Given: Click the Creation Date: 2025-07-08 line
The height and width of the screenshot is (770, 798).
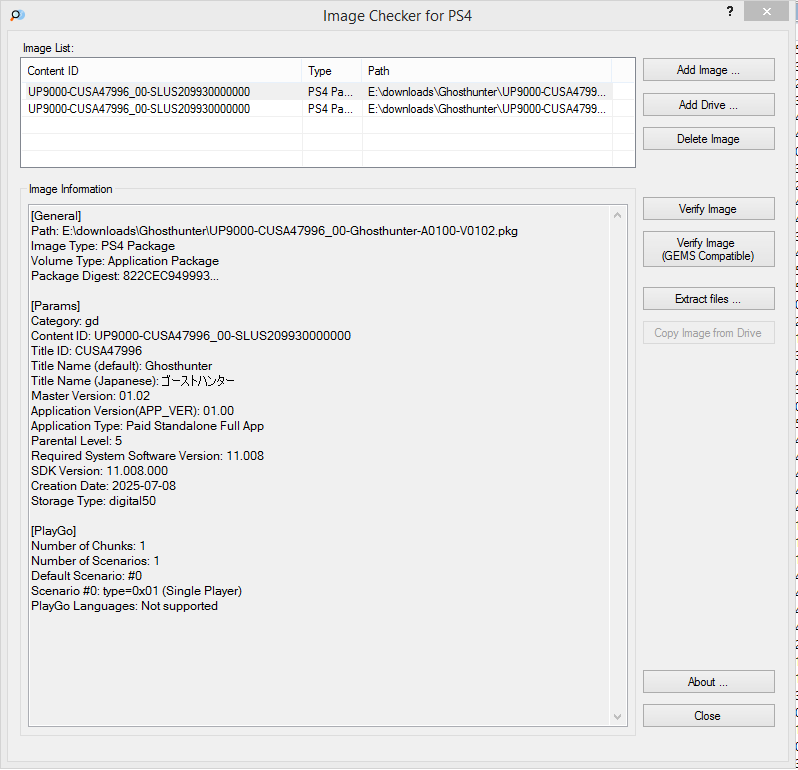Looking at the screenshot, I should click(x=103, y=486).
